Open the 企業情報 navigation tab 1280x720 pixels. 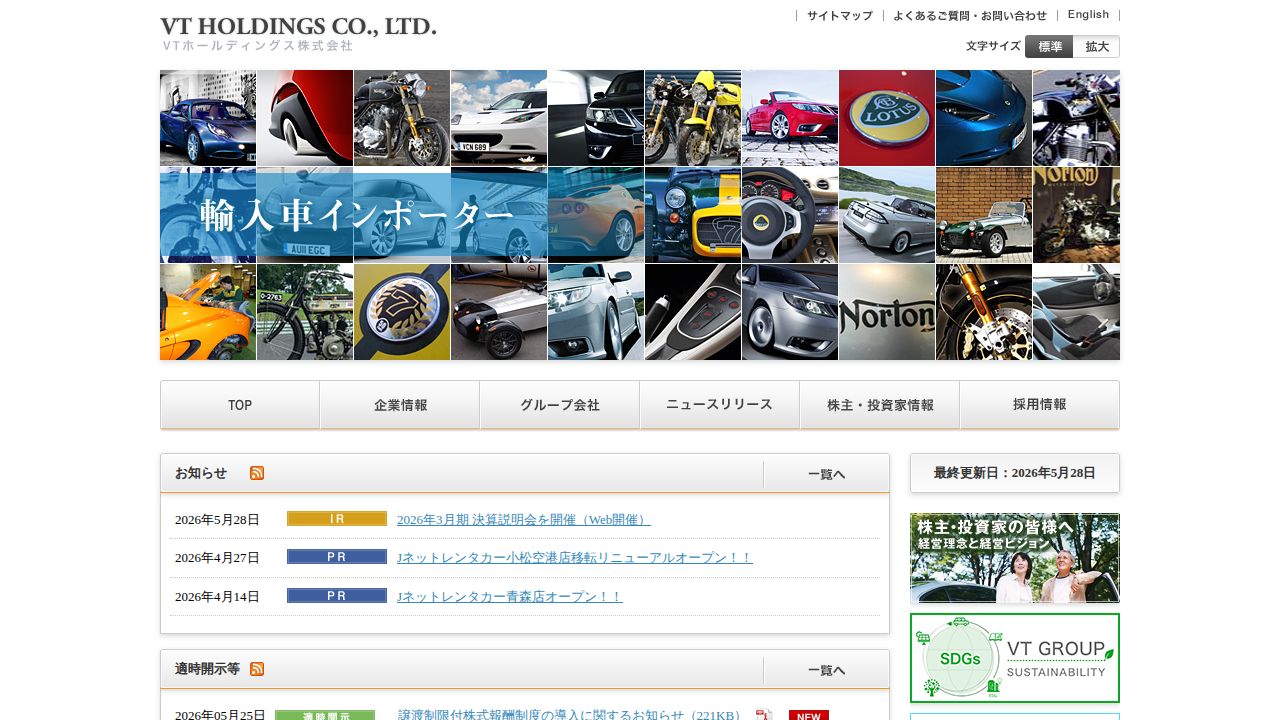pyautogui.click(x=400, y=405)
